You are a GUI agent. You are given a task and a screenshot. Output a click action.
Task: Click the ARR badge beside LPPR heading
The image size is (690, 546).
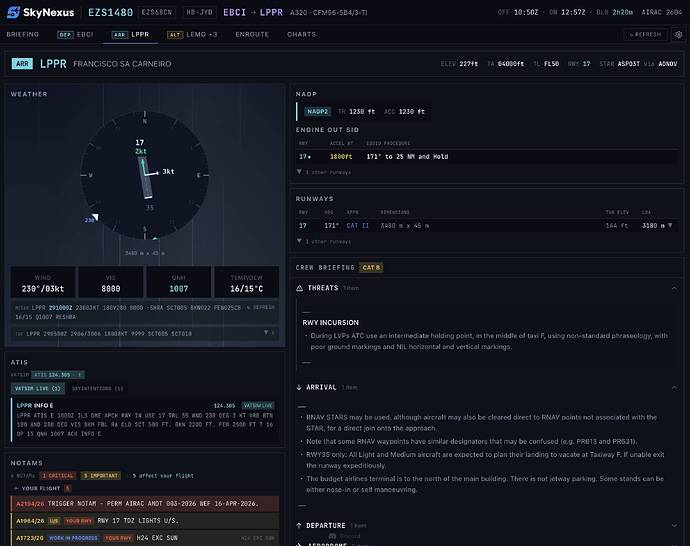(22, 64)
